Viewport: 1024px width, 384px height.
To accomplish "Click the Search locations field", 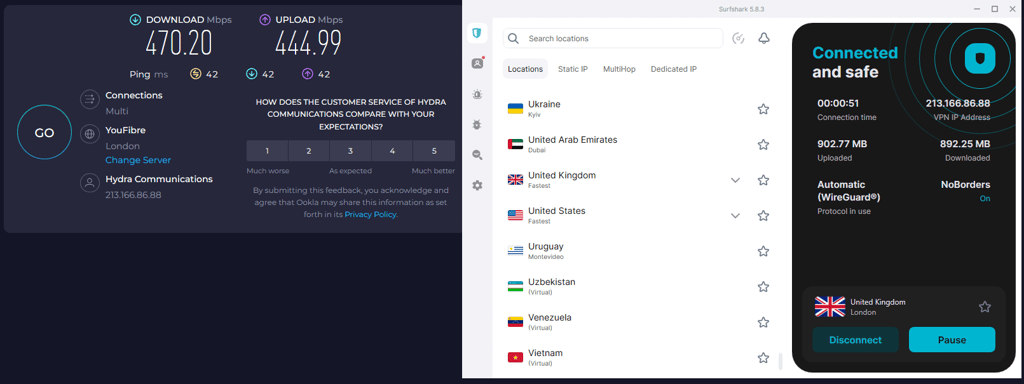I will (613, 39).
